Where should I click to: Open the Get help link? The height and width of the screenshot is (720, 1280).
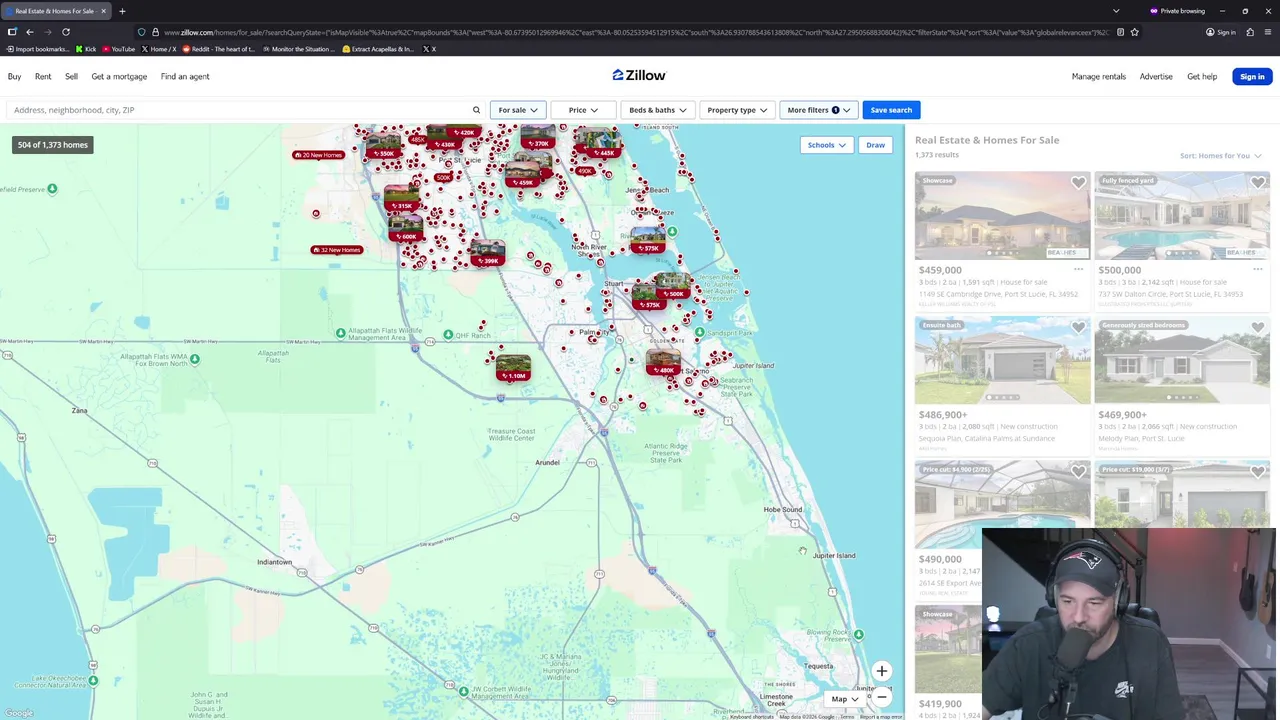1202,76
